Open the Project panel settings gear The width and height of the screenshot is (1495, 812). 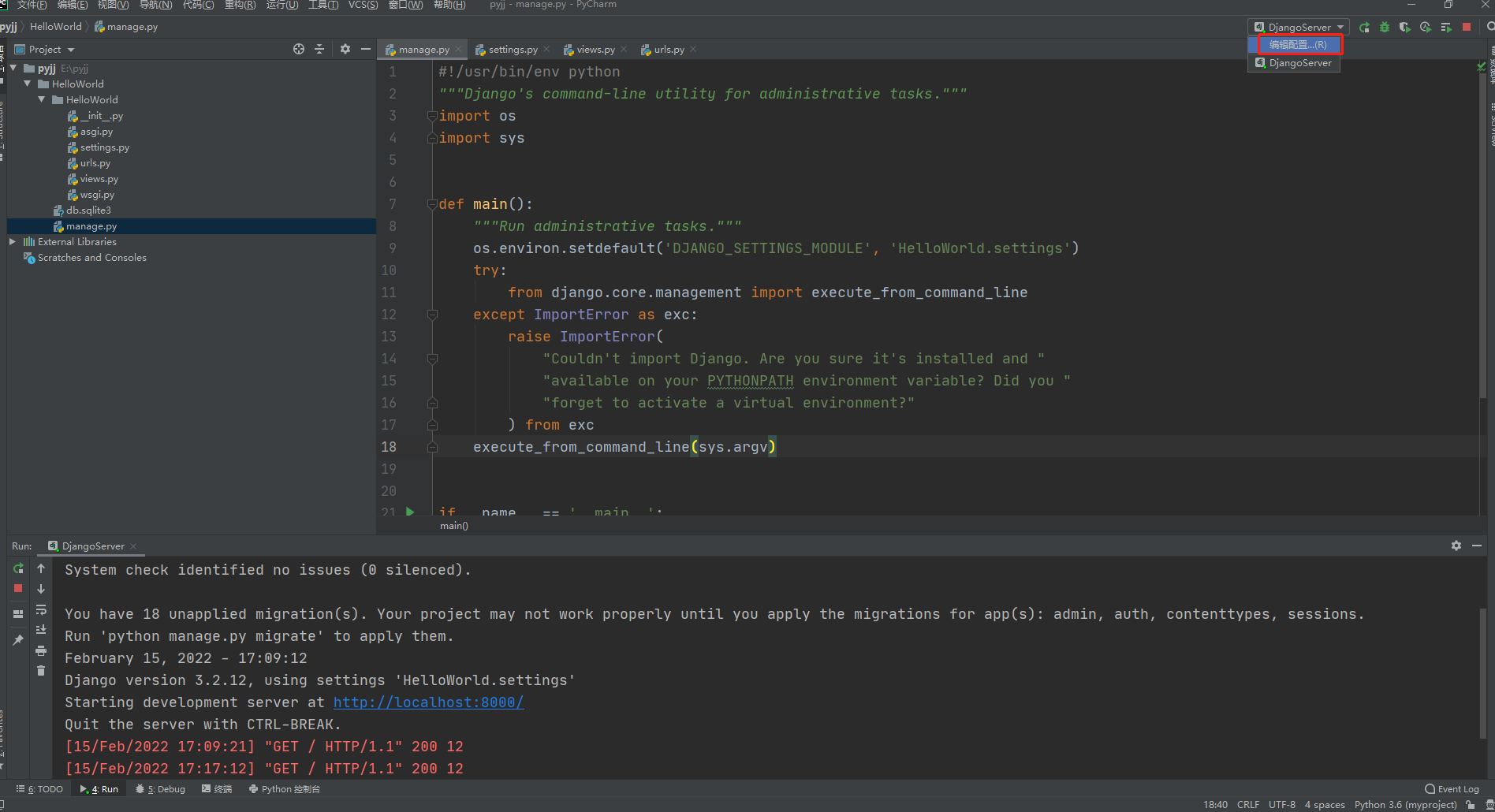point(345,49)
